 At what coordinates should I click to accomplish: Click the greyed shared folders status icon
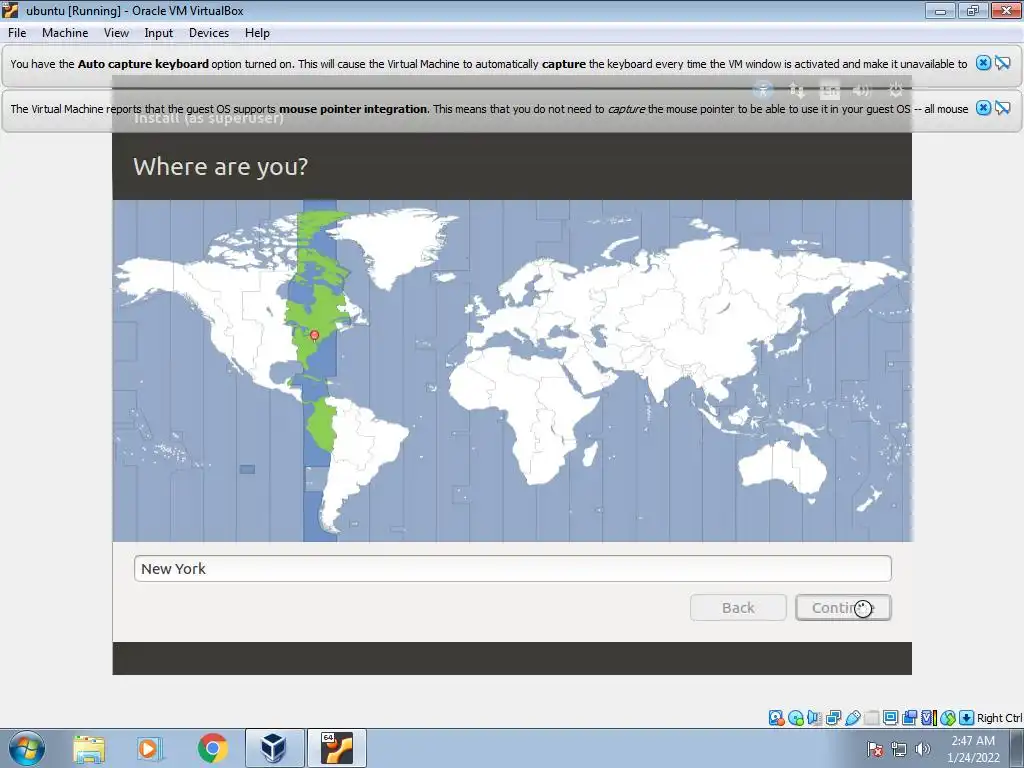pos(872,718)
